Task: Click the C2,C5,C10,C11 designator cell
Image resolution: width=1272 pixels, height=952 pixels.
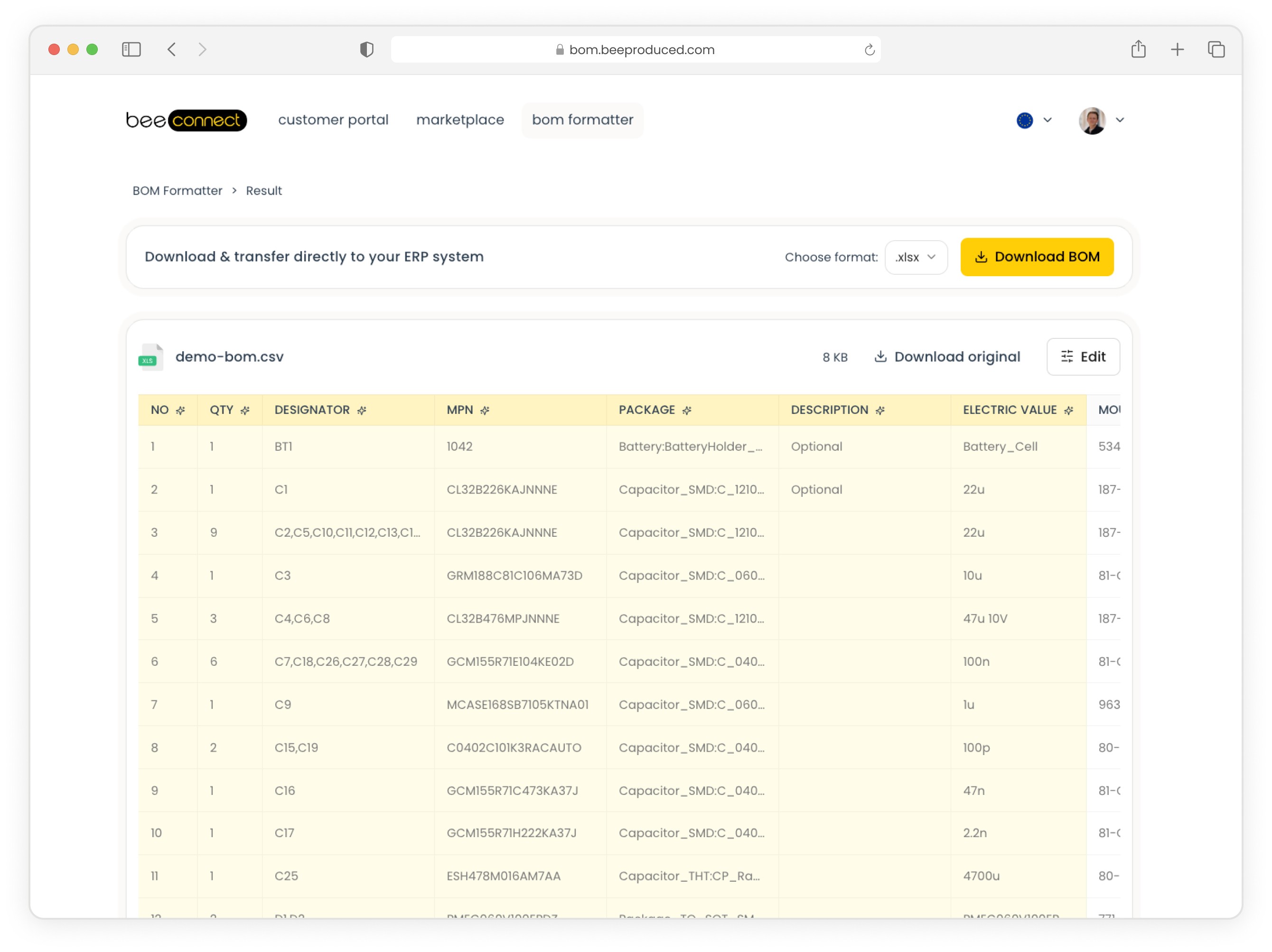Action: [x=347, y=533]
